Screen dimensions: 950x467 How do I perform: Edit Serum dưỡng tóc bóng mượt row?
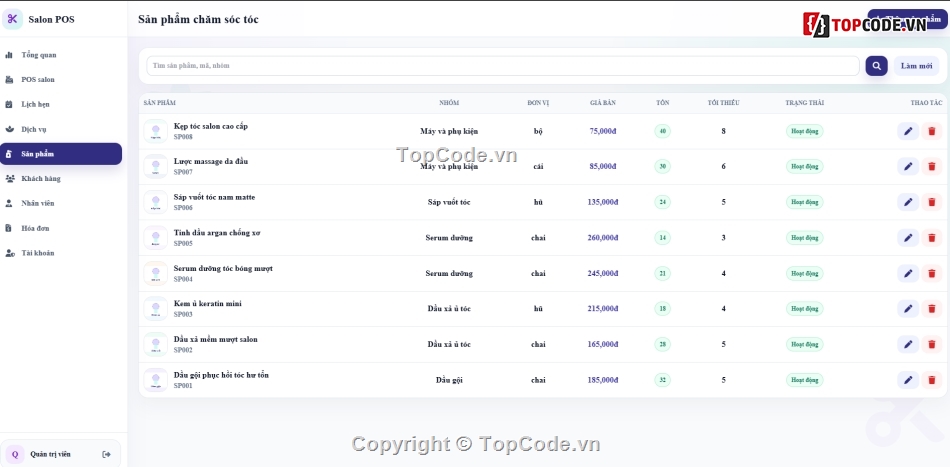click(x=908, y=274)
